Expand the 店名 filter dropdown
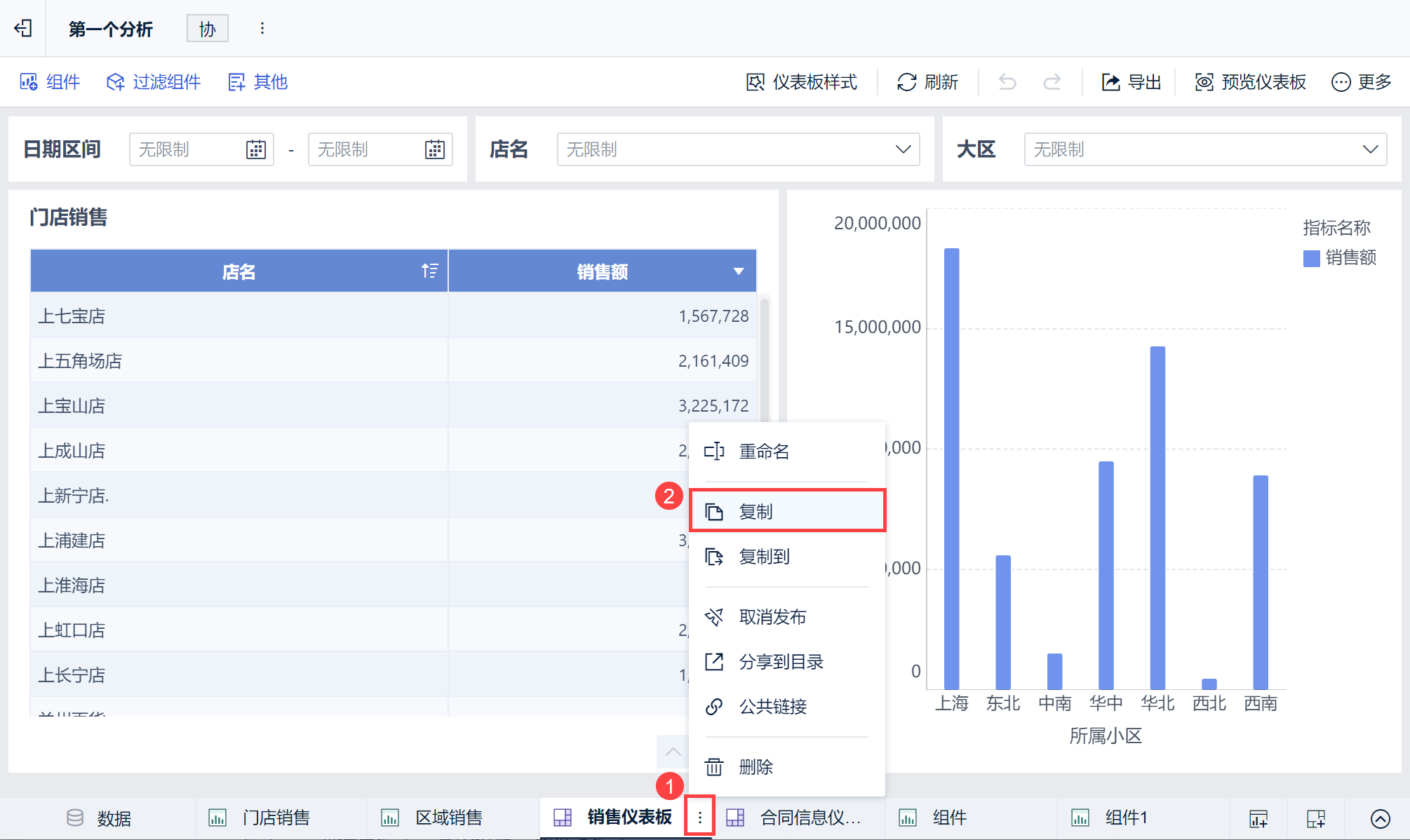Image resolution: width=1410 pixels, height=840 pixels. pyautogui.click(x=903, y=149)
